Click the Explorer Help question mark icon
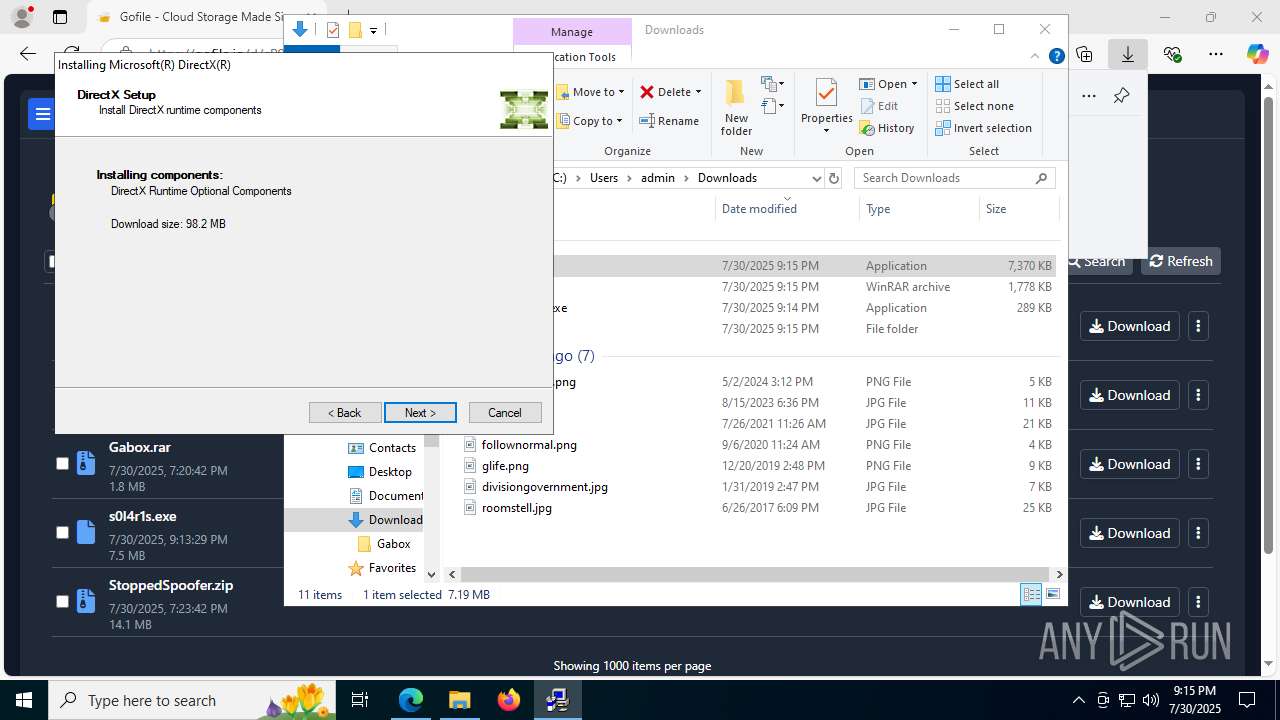 click(x=1056, y=57)
